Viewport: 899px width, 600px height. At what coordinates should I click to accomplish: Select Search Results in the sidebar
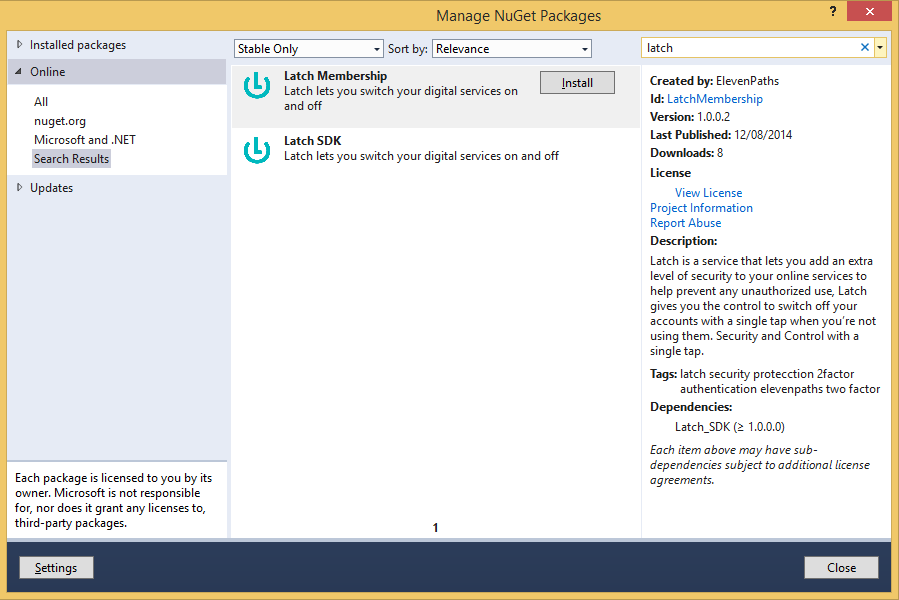[71, 159]
